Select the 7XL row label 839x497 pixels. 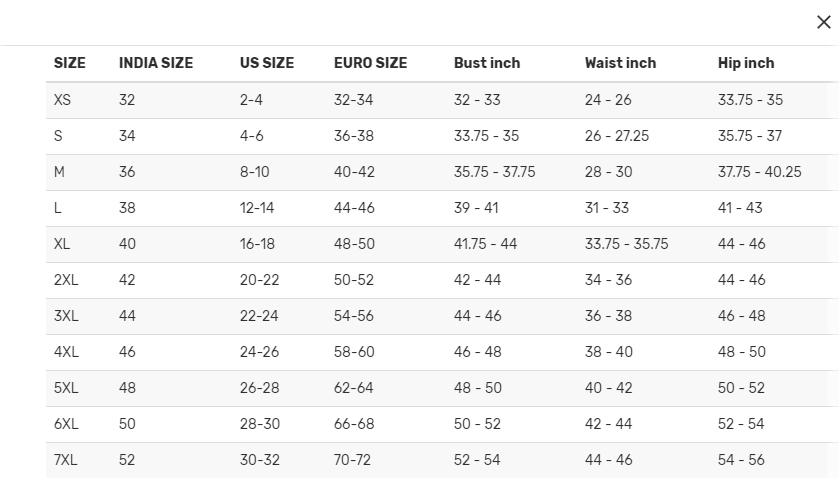pyautogui.click(x=65, y=460)
